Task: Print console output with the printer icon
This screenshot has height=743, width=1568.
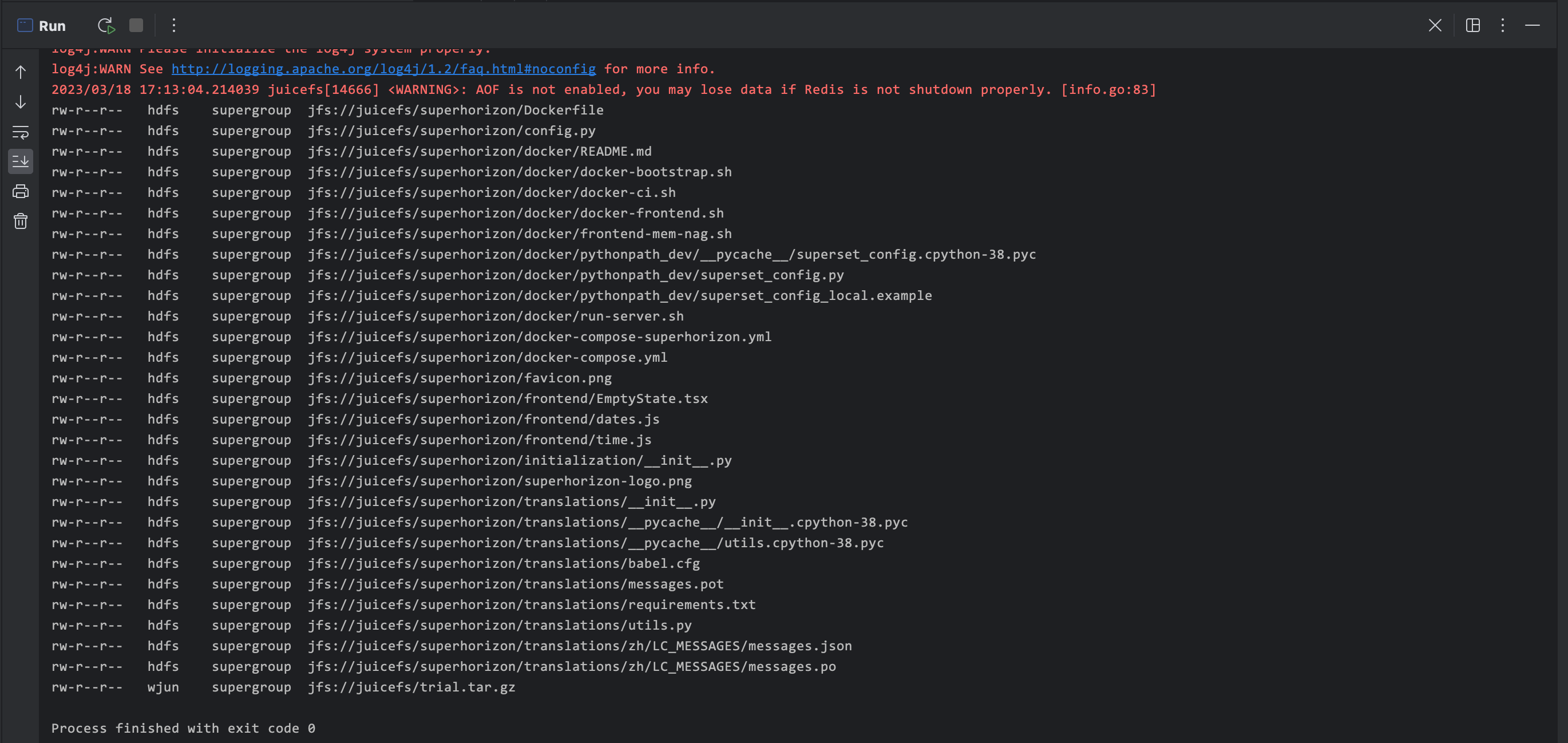Action: coord(21,191)
